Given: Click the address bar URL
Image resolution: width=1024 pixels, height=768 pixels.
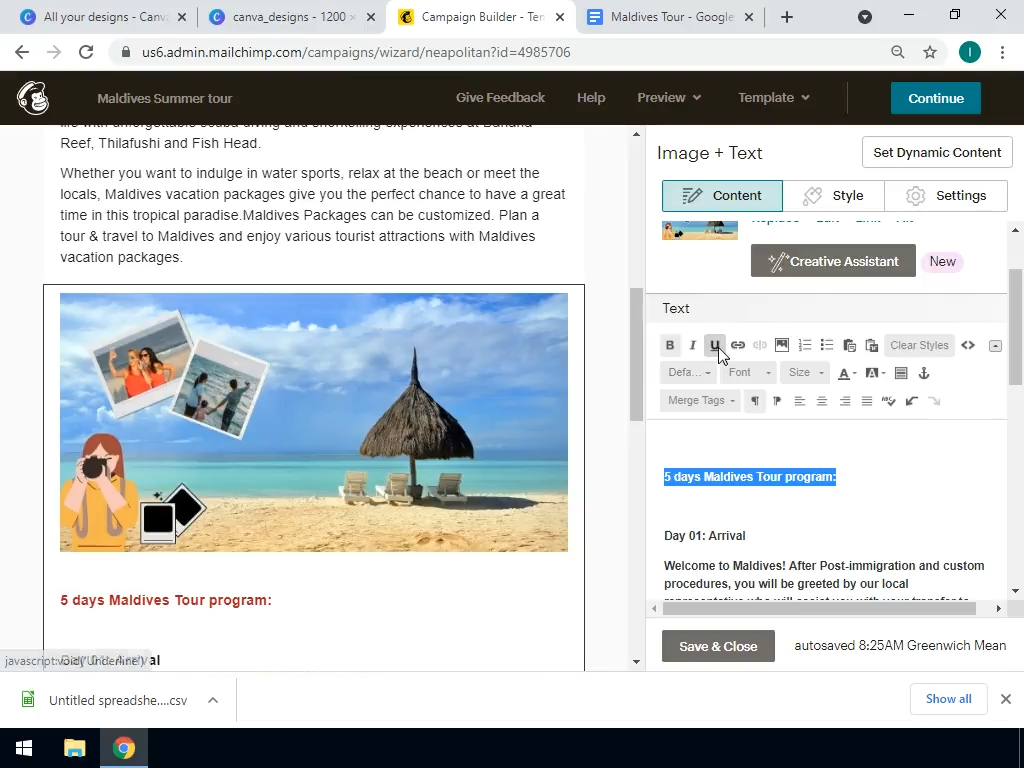Looking at the screenshot, I should coord(356,52).
